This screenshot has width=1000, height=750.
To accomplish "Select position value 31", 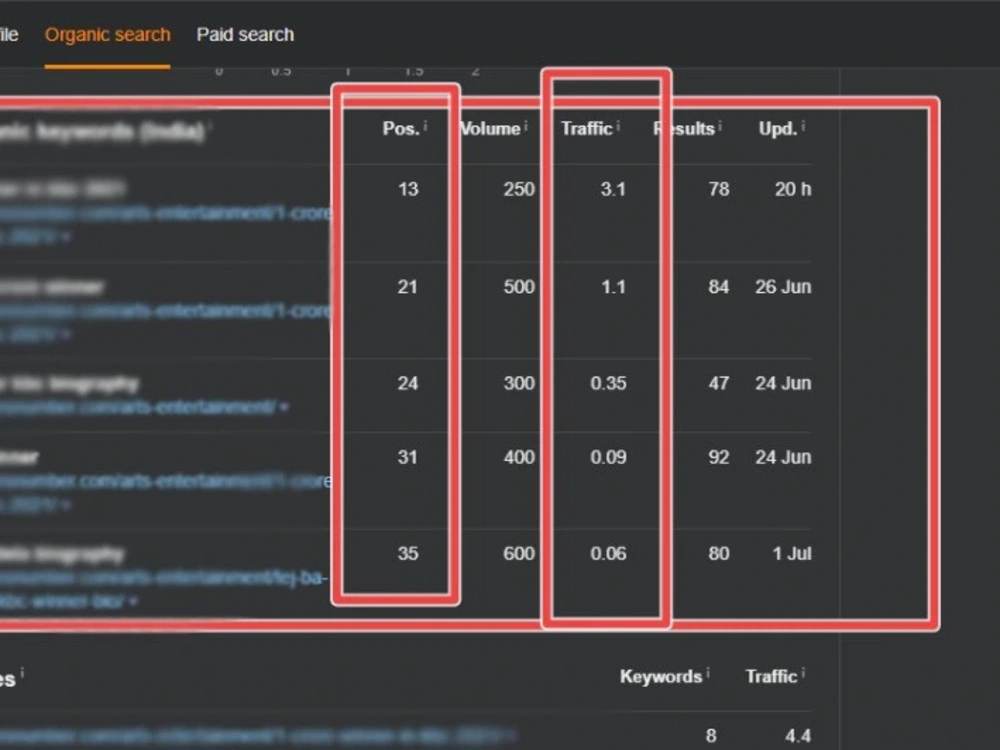I will (408, 457).
